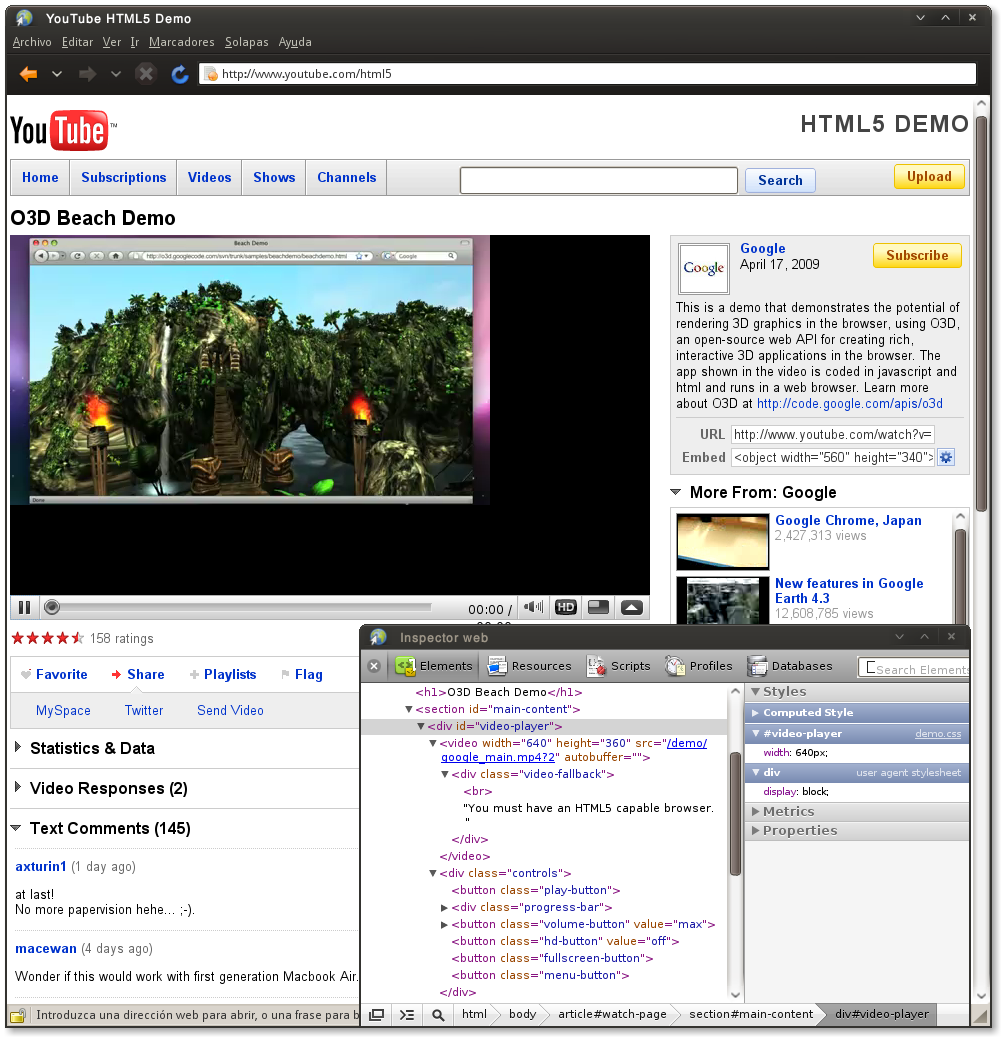
Task: Open the Google Chrome, Japan video link
Action: coord(848,520)
